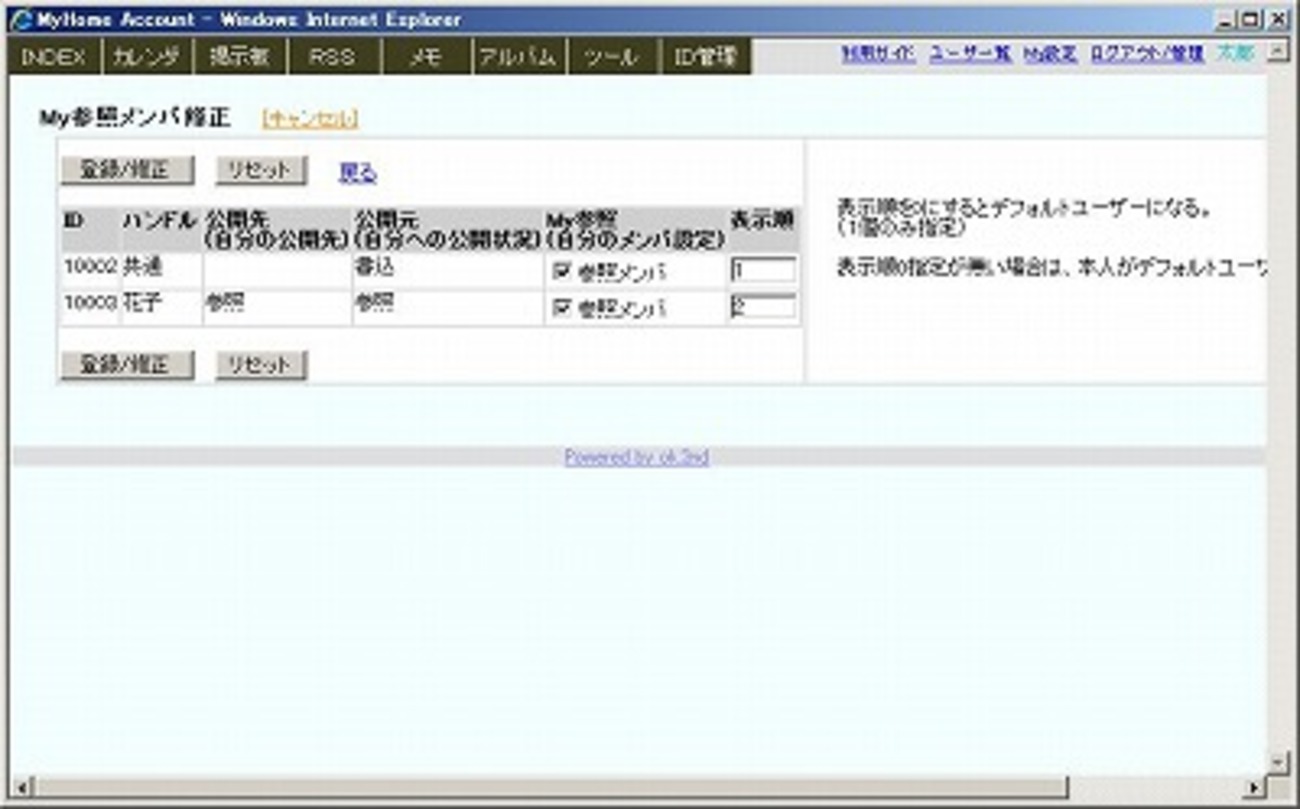Open the INDEX tab
This screenshot has width=1300, height=809.
coord(53,57)
